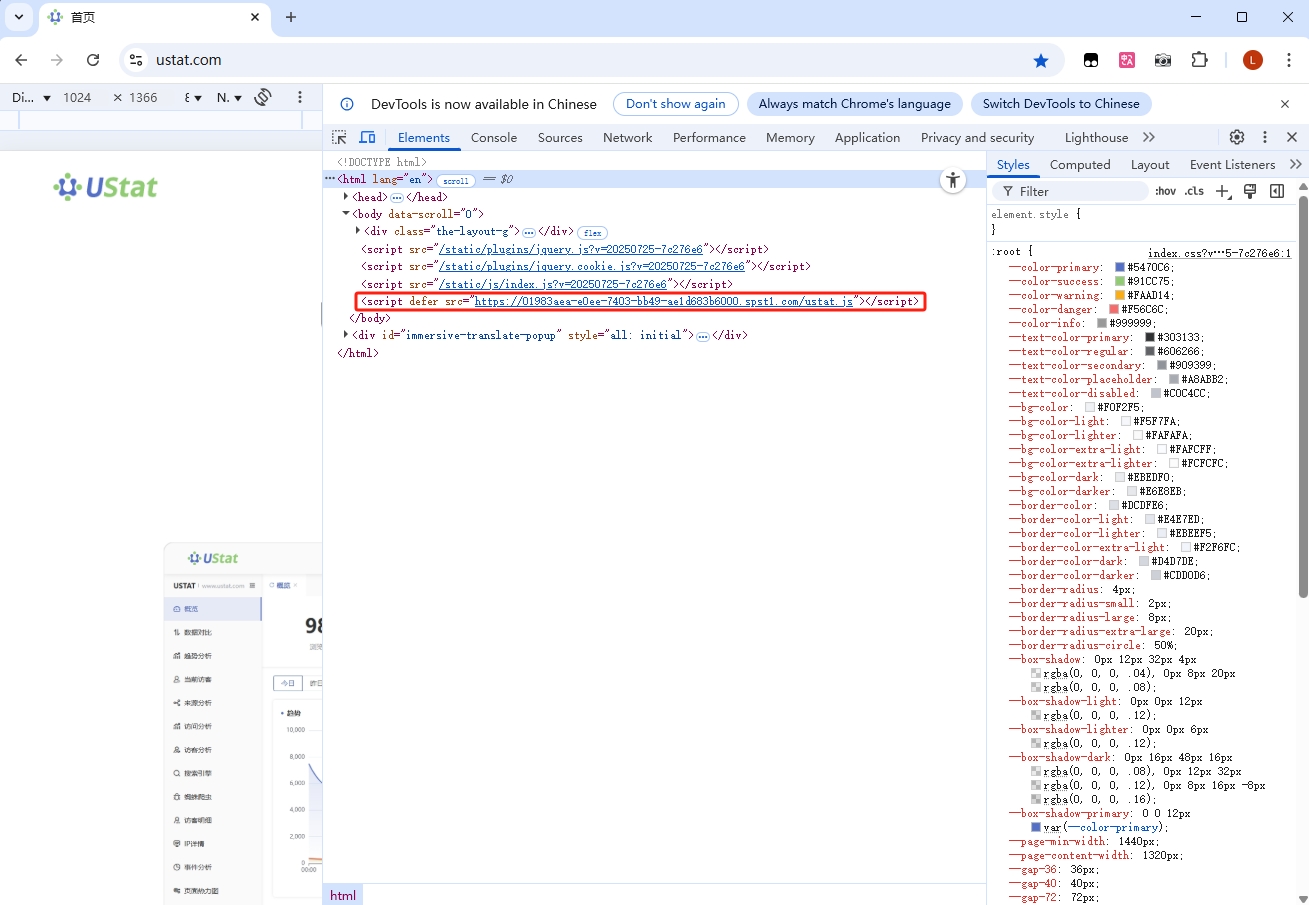Viewport: 1309px width, 905px height.
Task: Bookmark this page star icon
Action: [1041, 60]
